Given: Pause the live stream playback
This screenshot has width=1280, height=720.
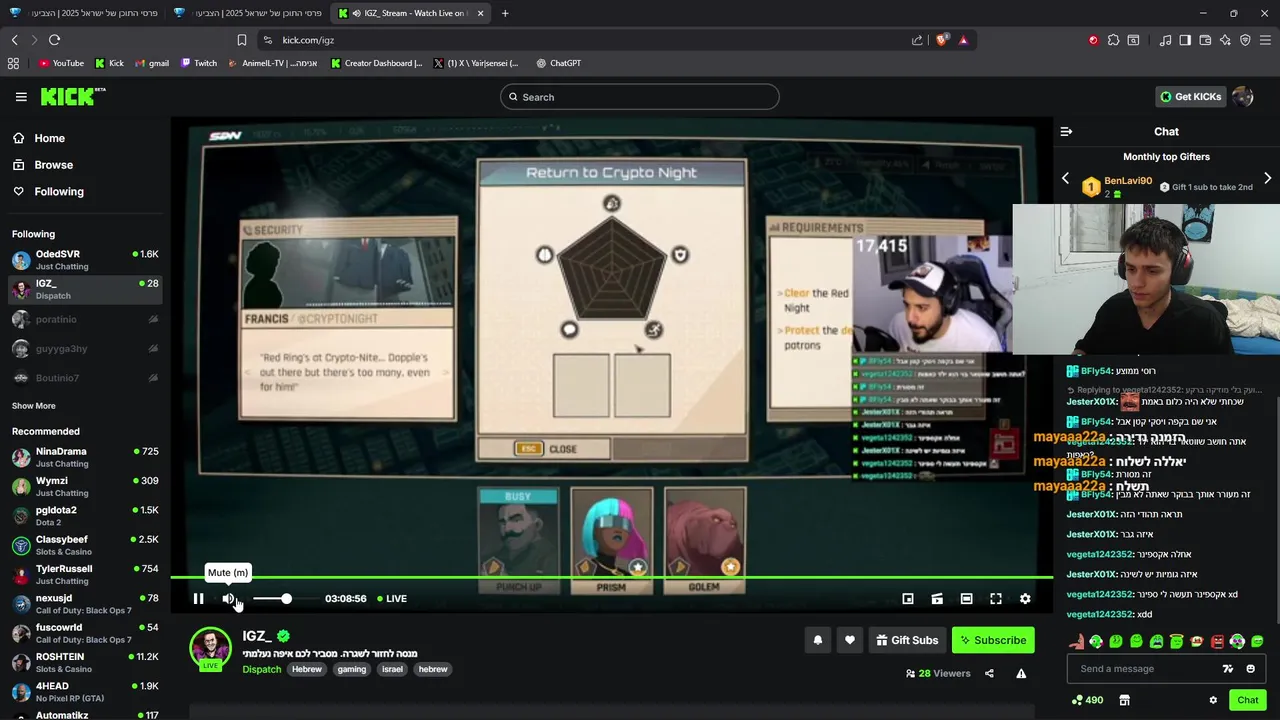Looking at the screenshot, I should (x=198, y=598).
